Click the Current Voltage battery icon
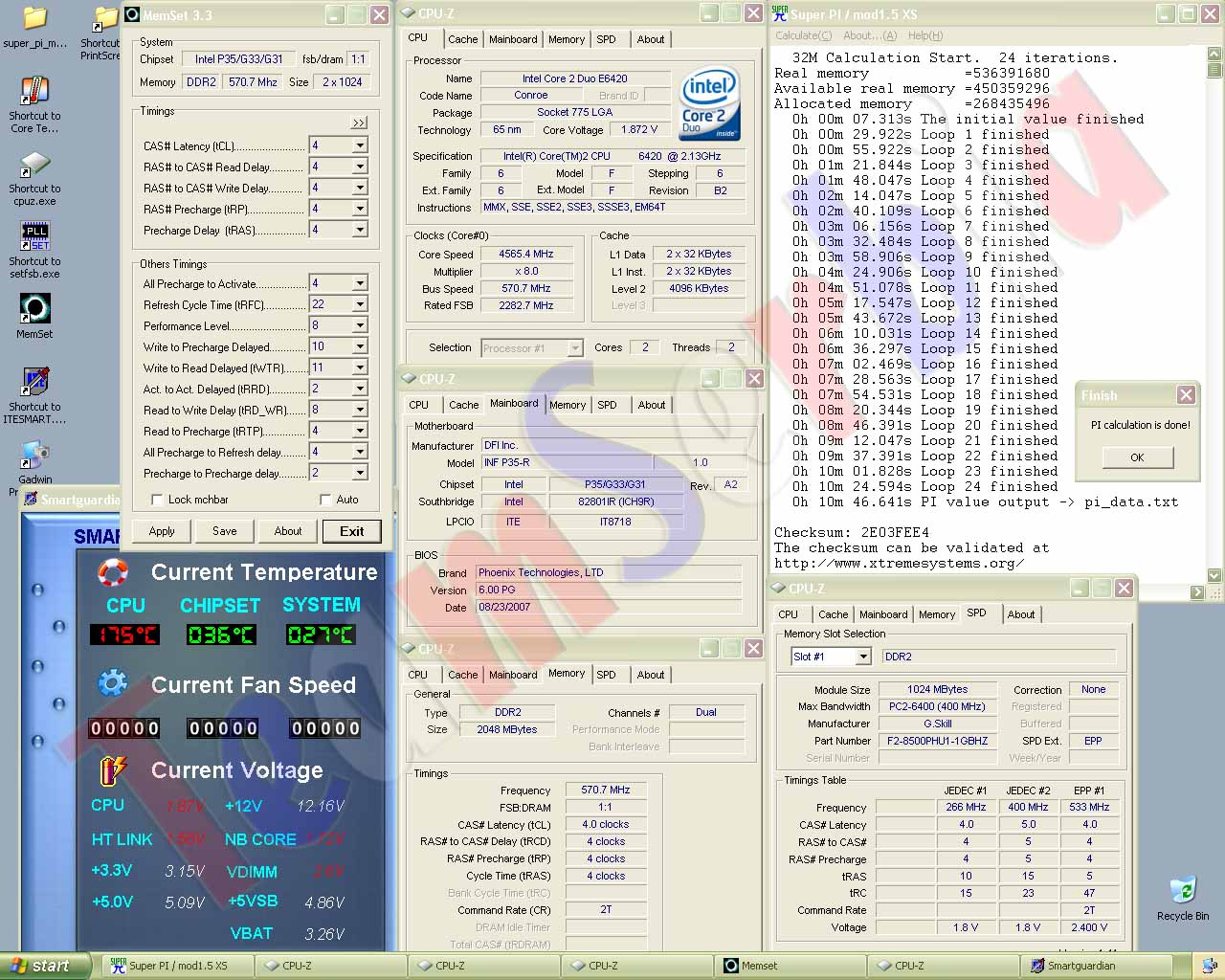 coord(113,769)
